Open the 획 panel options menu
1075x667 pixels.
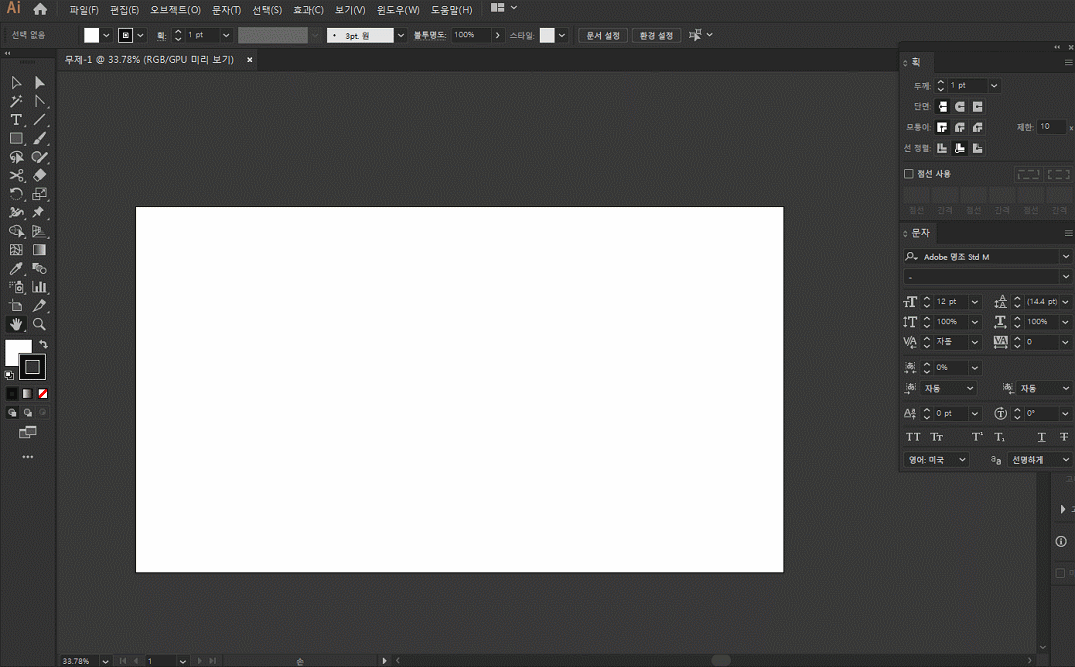coord(1068,62)
